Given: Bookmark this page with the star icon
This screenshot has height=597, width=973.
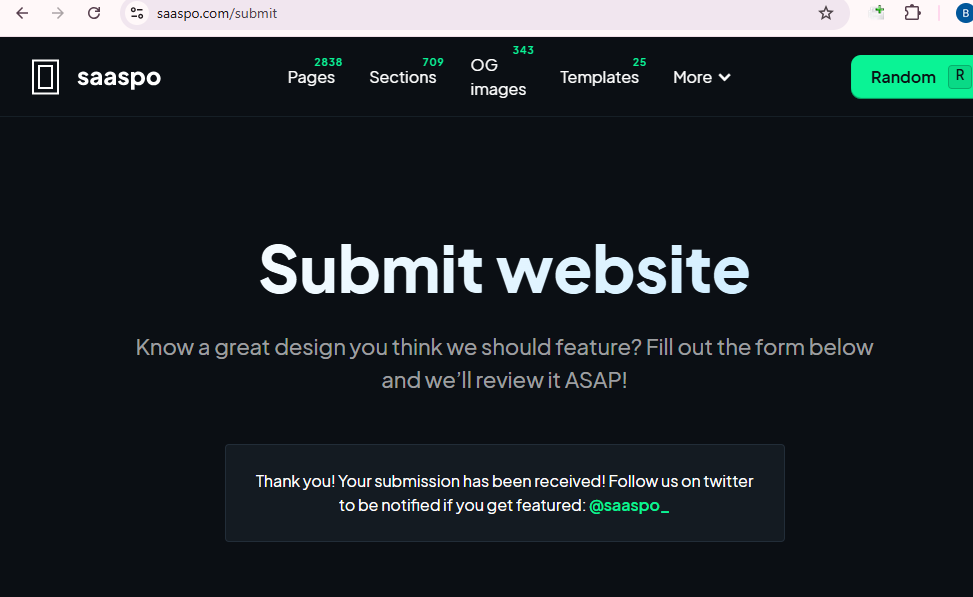Looking at the screenshot, I should click(x=825, y=13).
